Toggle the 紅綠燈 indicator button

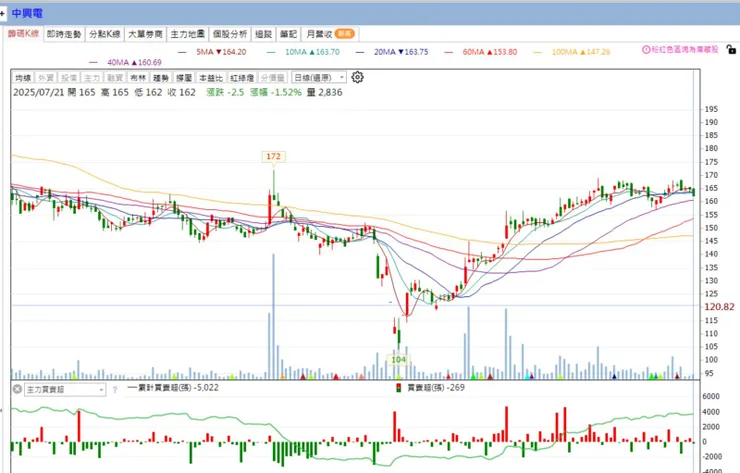[x=242, y=77]
